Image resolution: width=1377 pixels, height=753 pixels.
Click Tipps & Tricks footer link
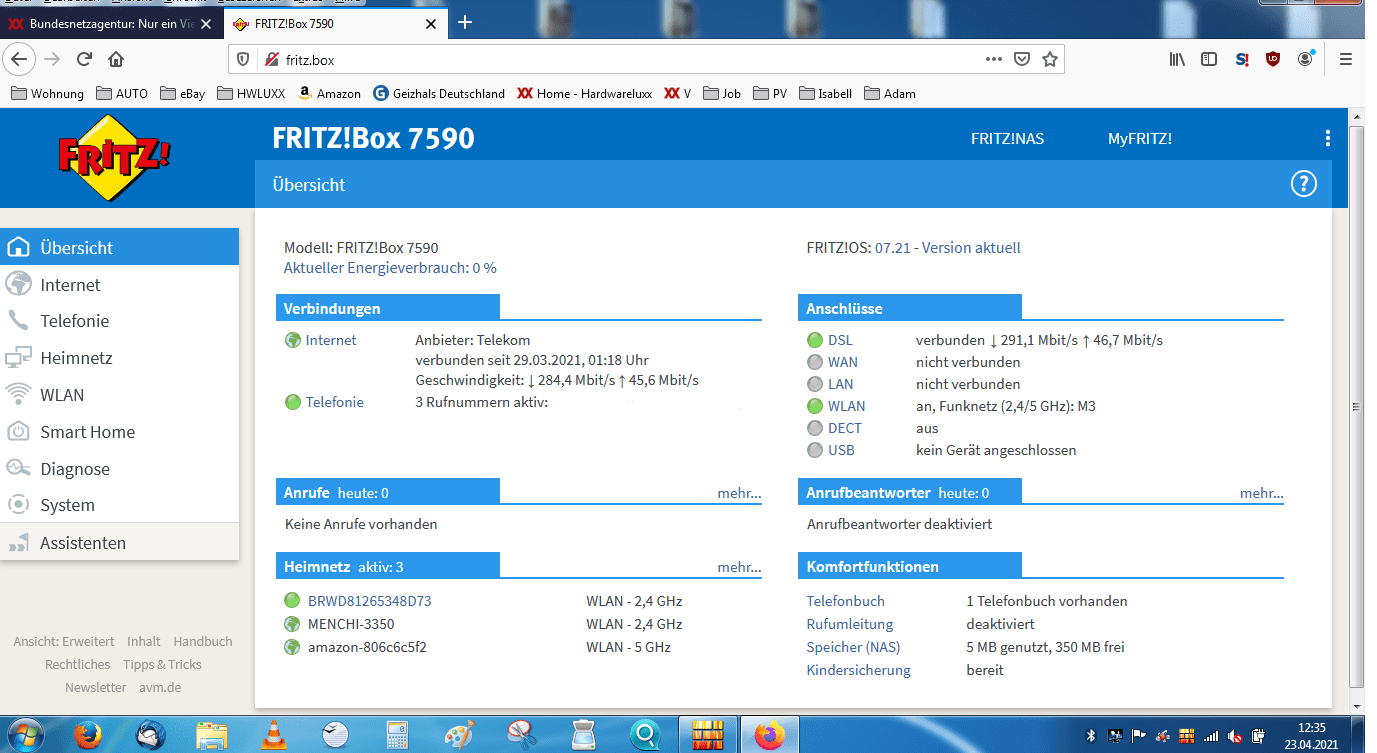[162, 665]
